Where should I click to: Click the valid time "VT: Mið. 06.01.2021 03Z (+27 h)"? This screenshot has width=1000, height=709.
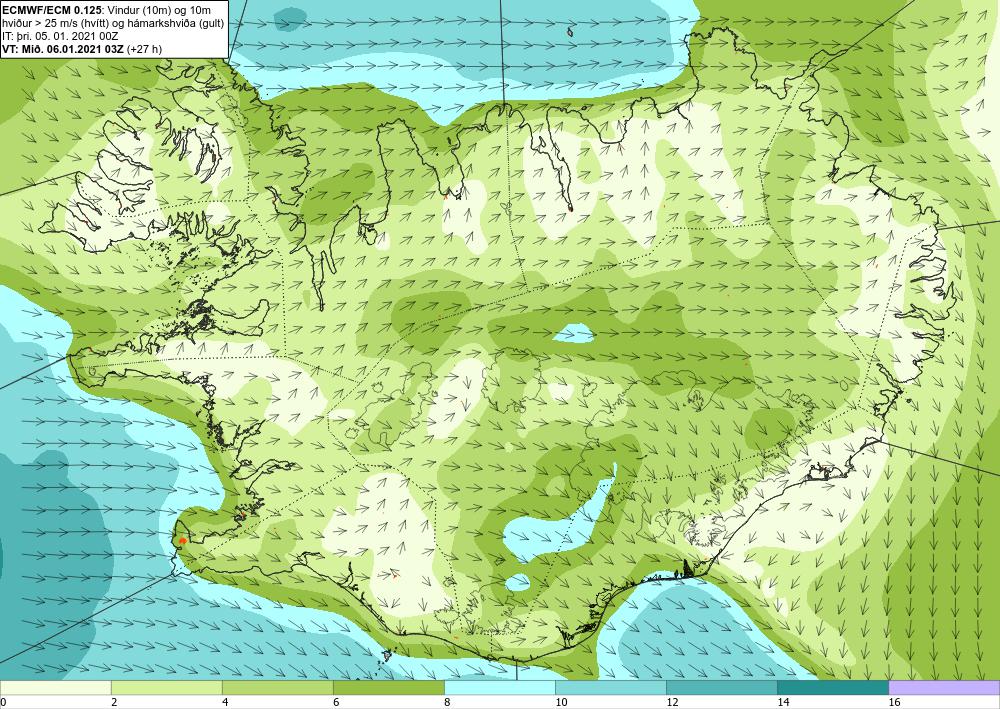click(x=82, y=49)
